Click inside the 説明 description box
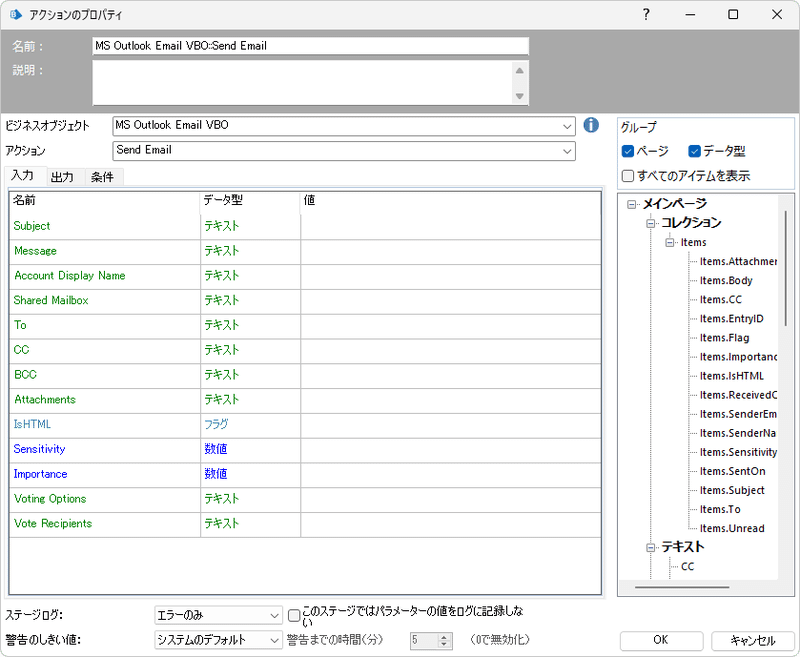The height and width of the screenshot is (657, 800). [x=302, y=83]
